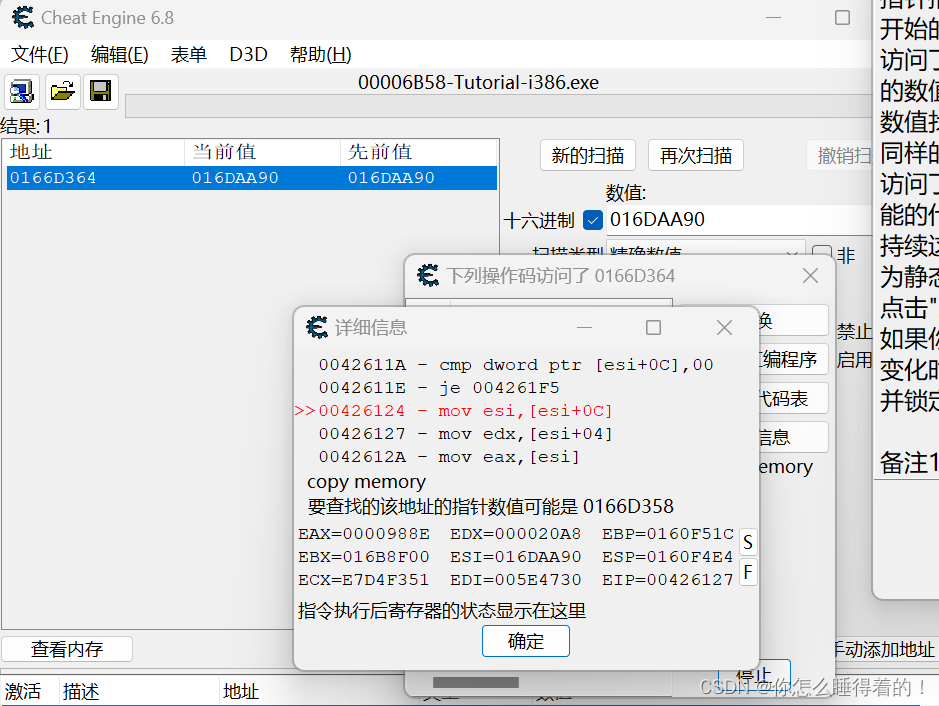Click the 数值 input field with 016DAA90
This screenshot has width=939, height=706.
click(739, 220)
